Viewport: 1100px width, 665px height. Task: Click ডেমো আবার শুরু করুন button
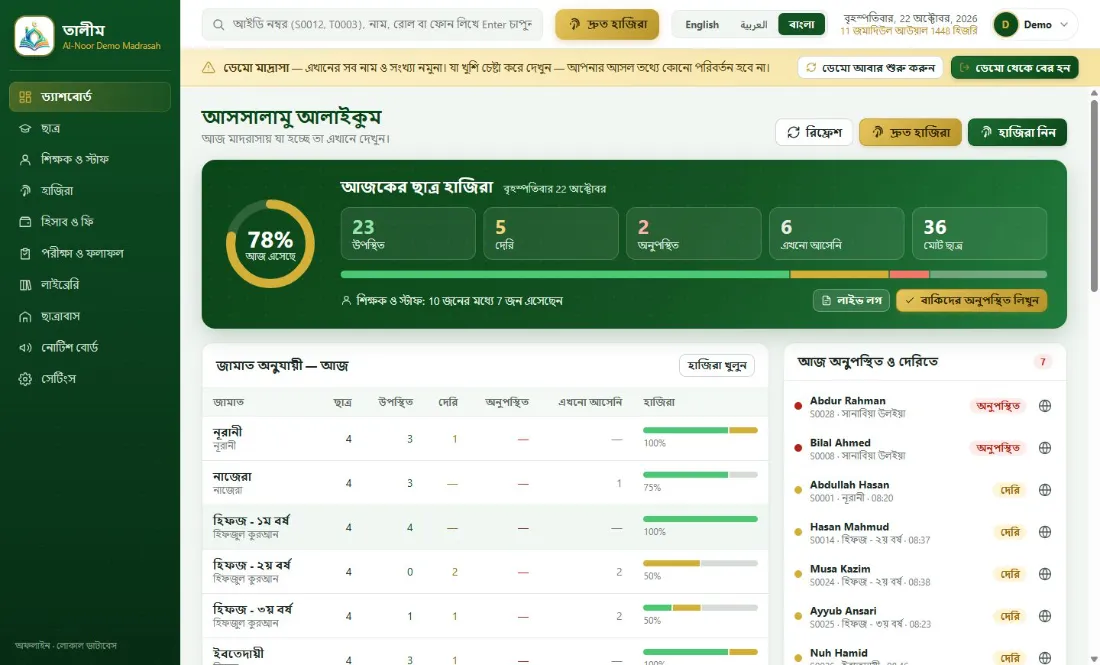870,67
